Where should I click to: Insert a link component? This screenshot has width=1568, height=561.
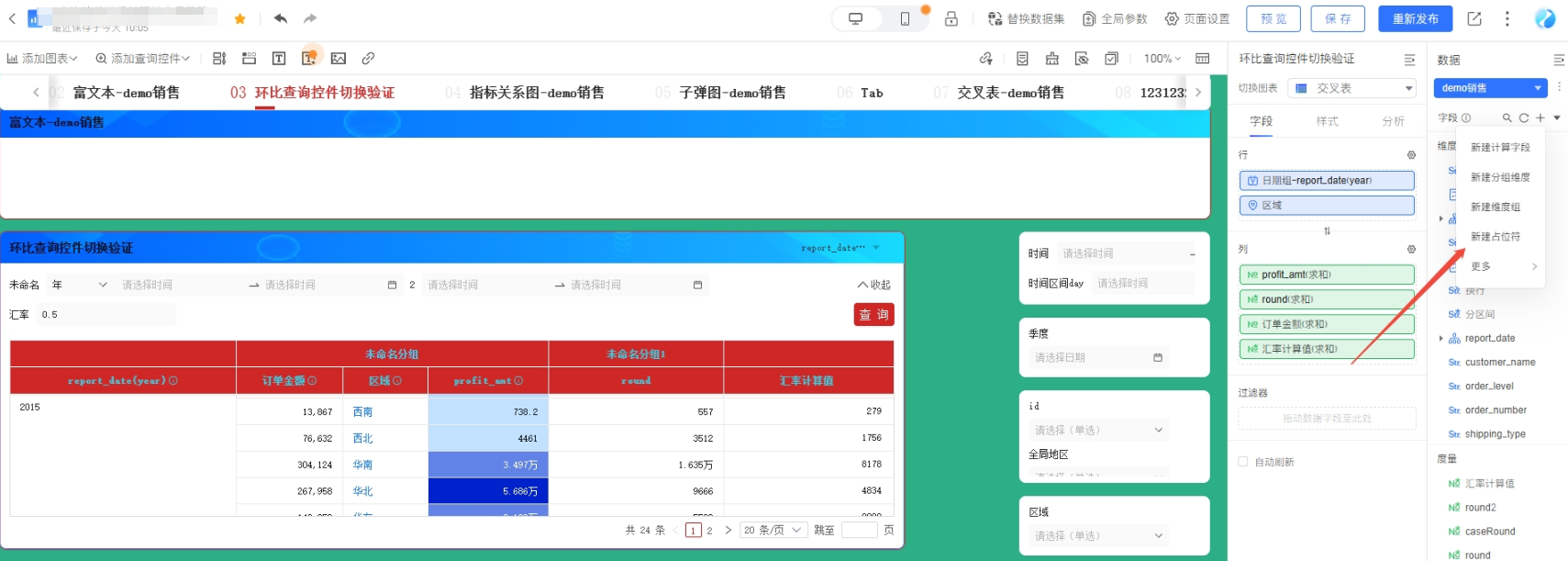(368, 59)
